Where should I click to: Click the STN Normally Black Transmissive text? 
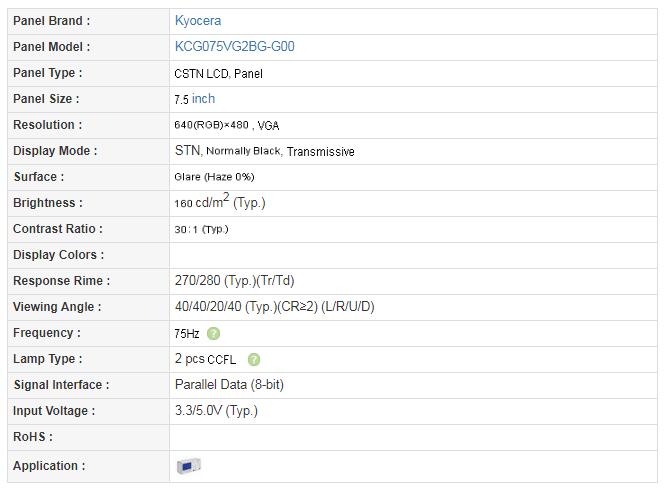(x=265, y=151)
